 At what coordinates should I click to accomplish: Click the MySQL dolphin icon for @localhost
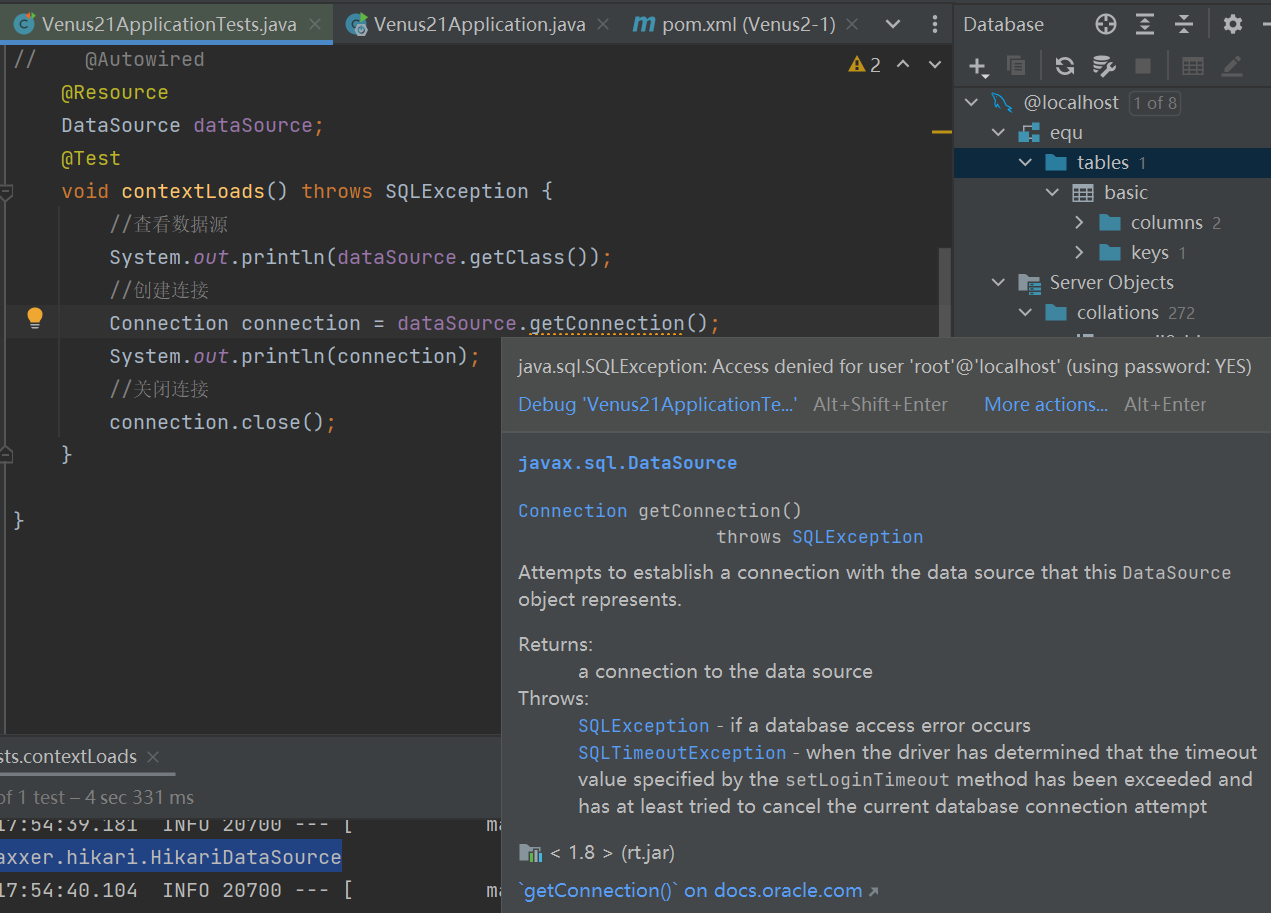[1002, 102]
